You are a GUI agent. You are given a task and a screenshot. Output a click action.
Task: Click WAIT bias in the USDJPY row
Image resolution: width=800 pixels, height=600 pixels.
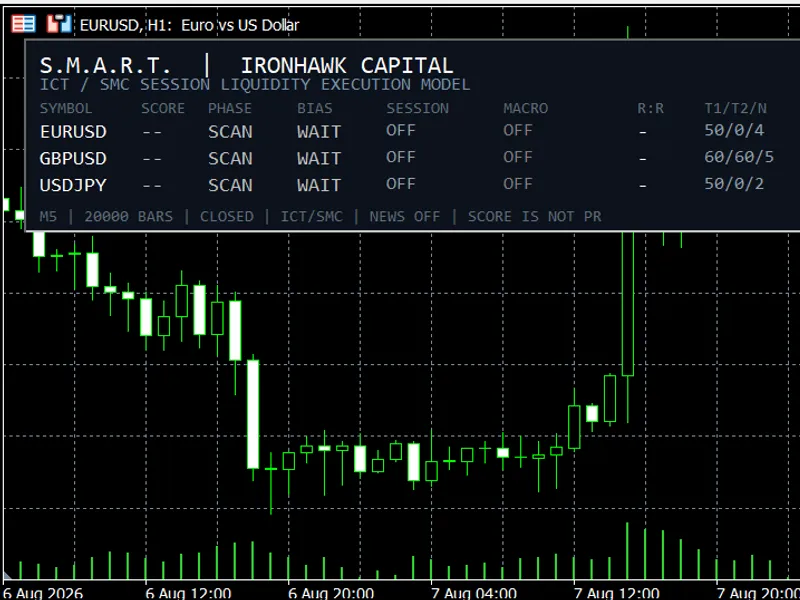(x=319, y=185)
